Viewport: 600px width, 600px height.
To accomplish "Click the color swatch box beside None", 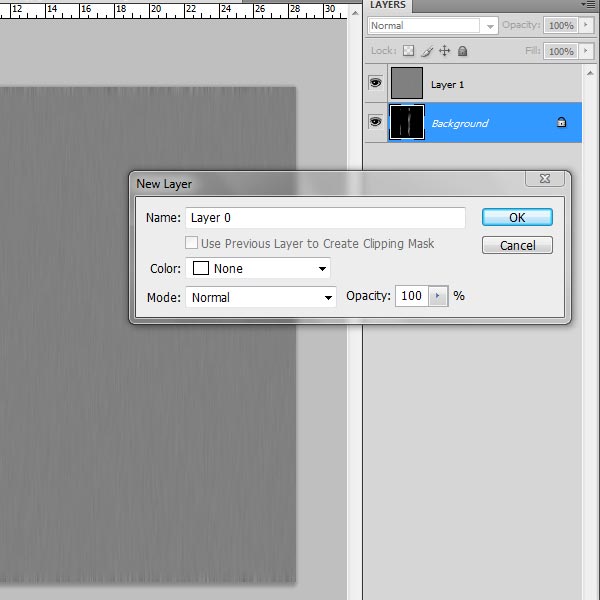I will (201, 268).
